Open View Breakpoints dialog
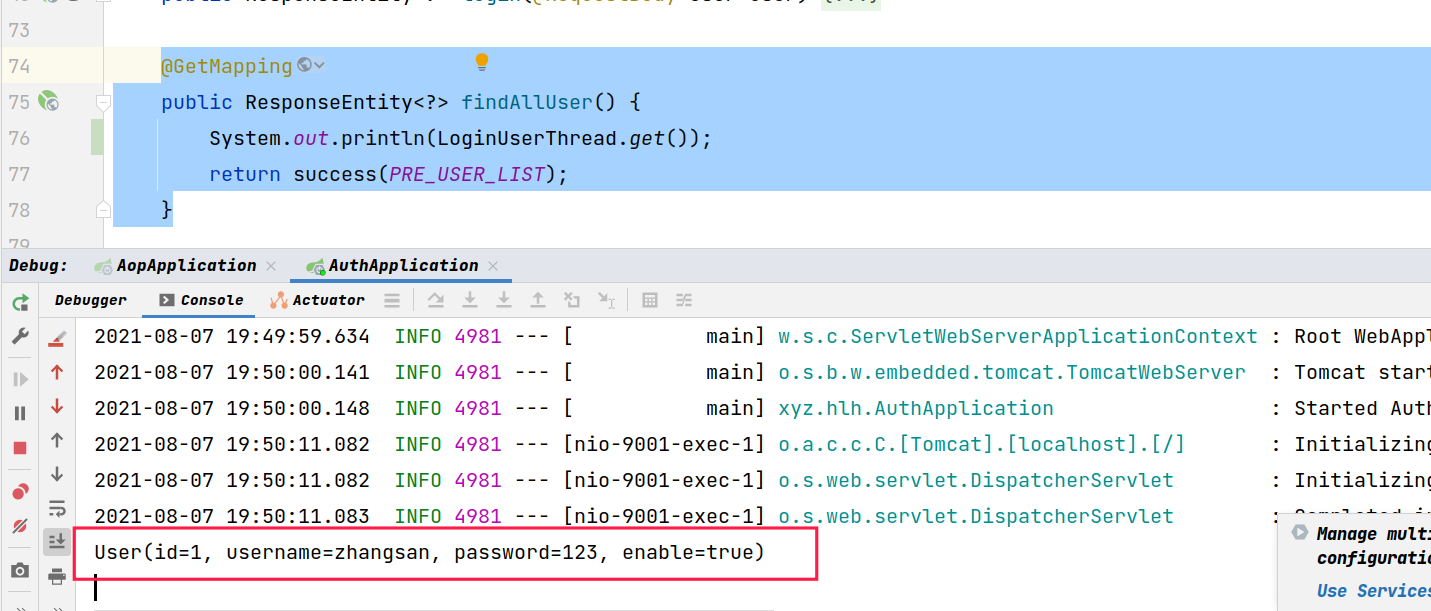 (20, 490)
